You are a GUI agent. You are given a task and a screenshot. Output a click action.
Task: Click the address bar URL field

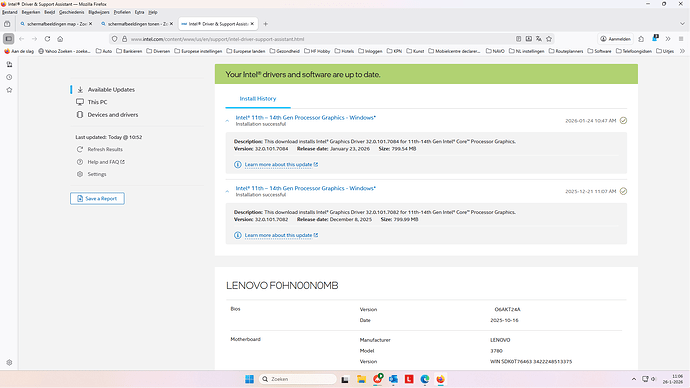pyautogui.click(x=321, y=39)
